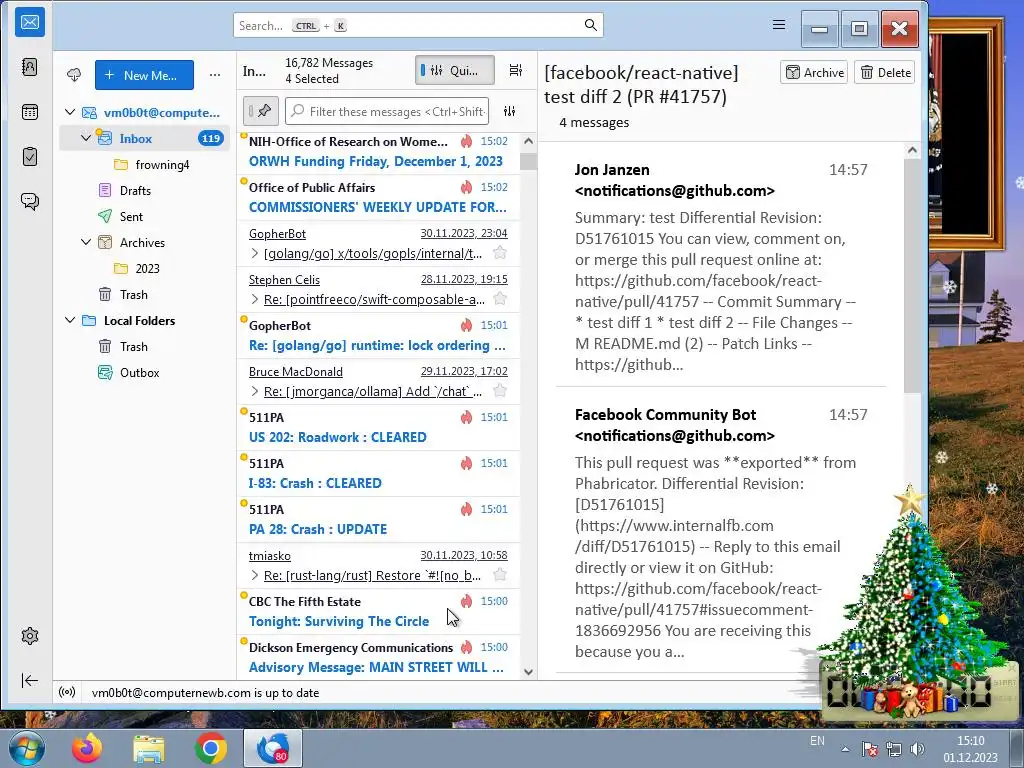1024x768 pixels.
Task: Star the tmiasko rust-lang thread
Action: (500, 575)
